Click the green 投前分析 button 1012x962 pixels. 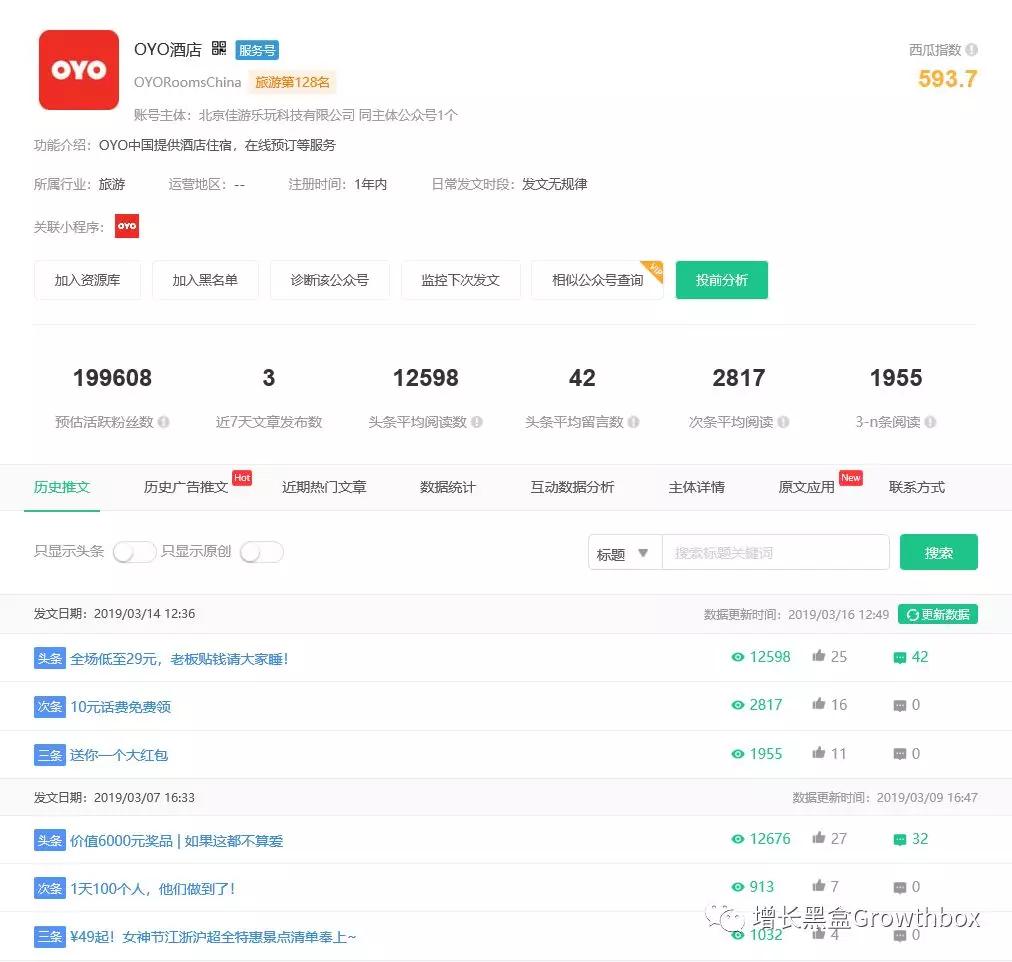click(722, 280)
